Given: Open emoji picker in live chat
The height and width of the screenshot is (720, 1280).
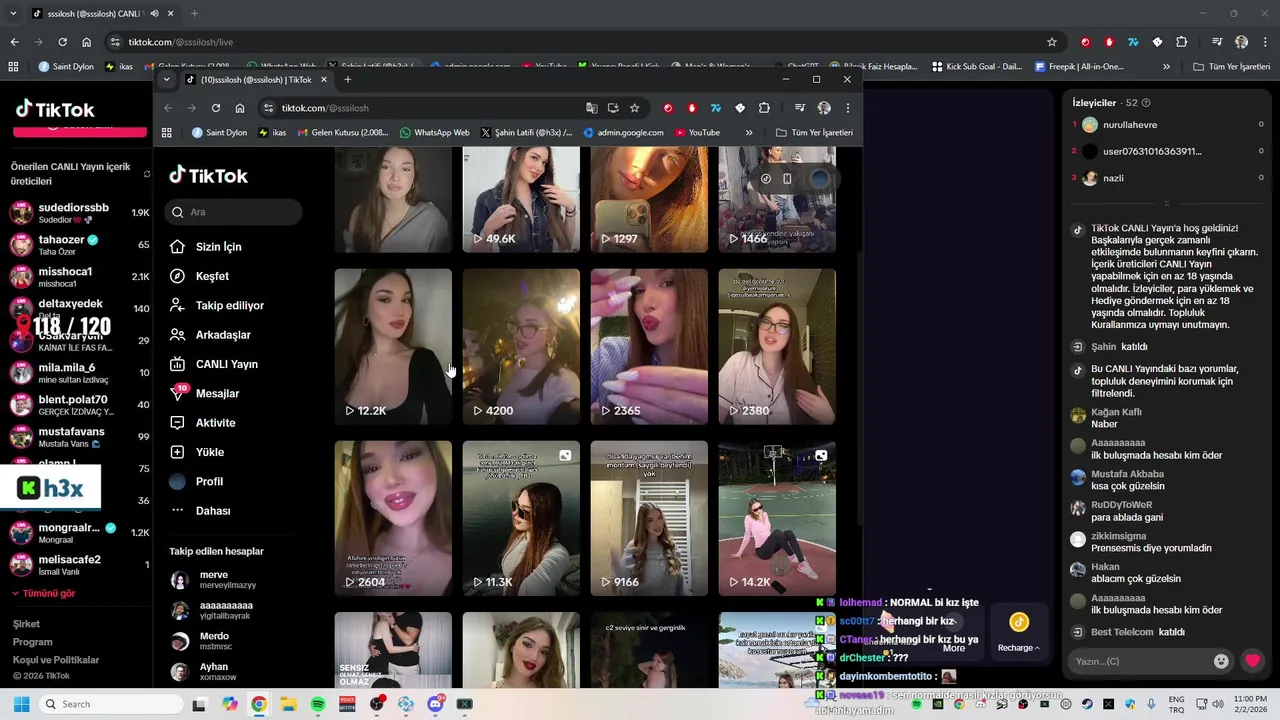Looking at the screenshot, I should tap(1221, 661).
